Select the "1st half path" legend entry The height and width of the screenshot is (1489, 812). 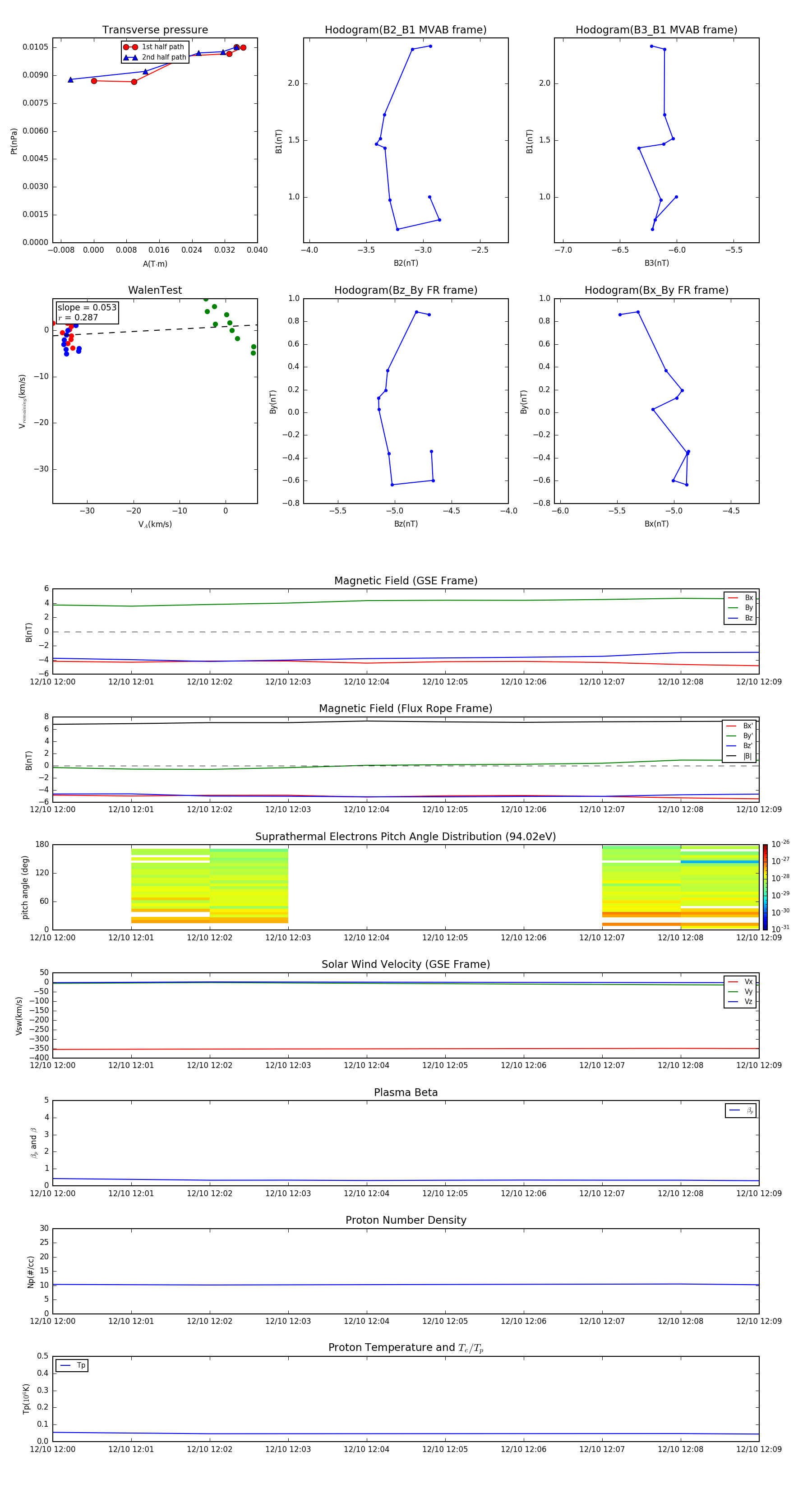(154, 47)
